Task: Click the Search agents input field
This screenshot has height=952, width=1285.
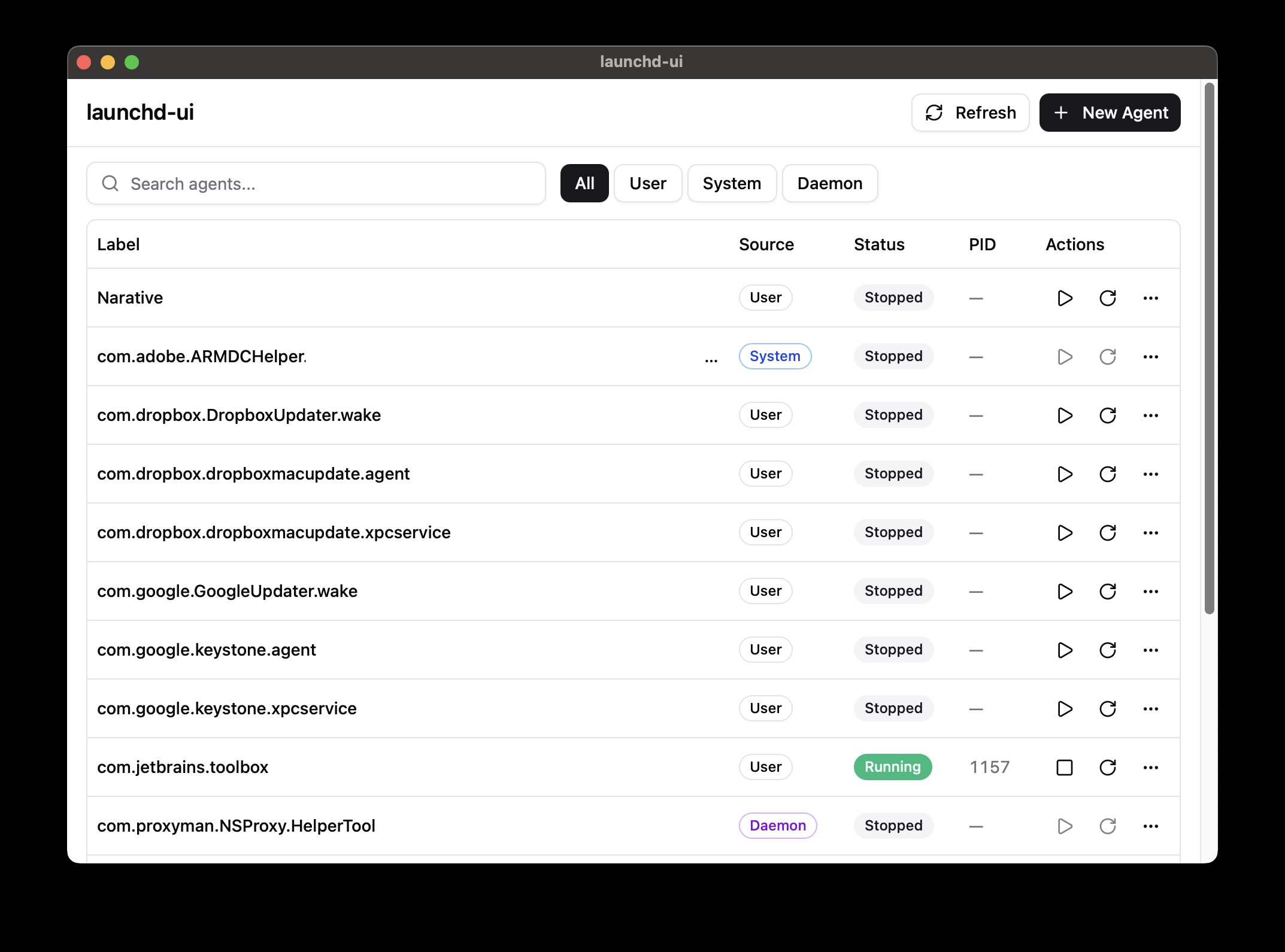Action: click(x=323, y=183)
